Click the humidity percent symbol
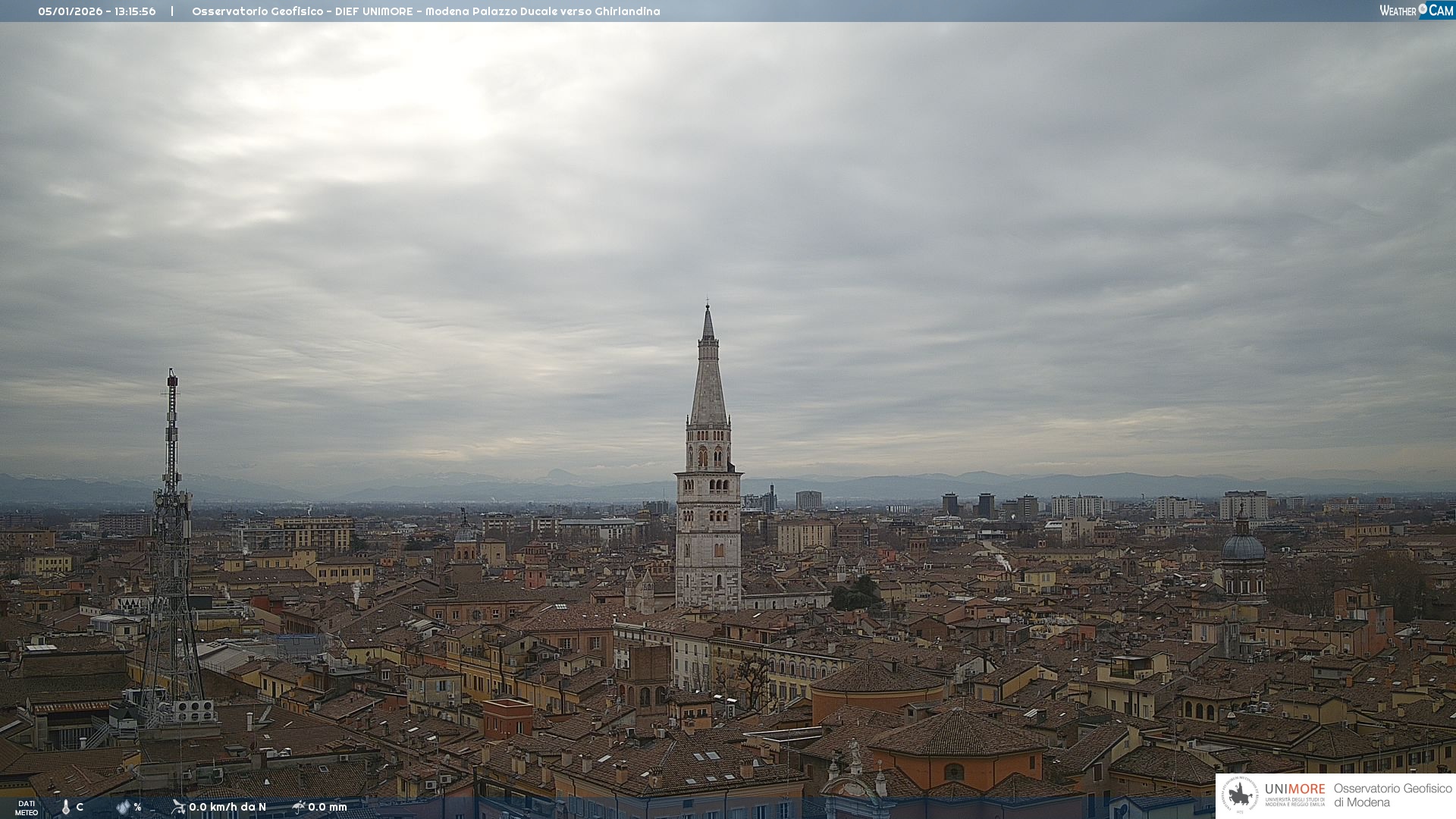Image resolution: width=1456 pixels, height=819 pixels. (137, 807)
